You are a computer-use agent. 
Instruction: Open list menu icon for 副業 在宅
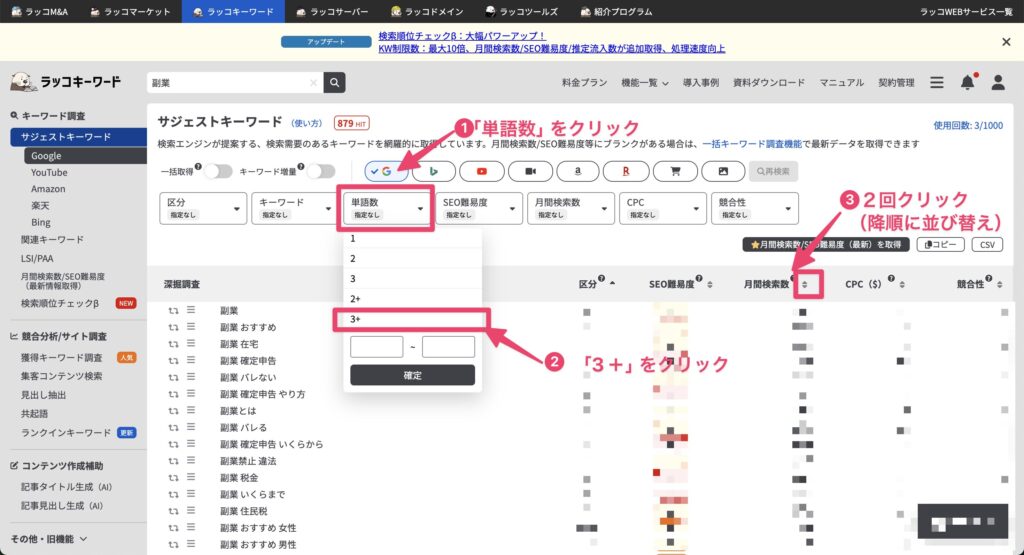[x=191, y=343]
